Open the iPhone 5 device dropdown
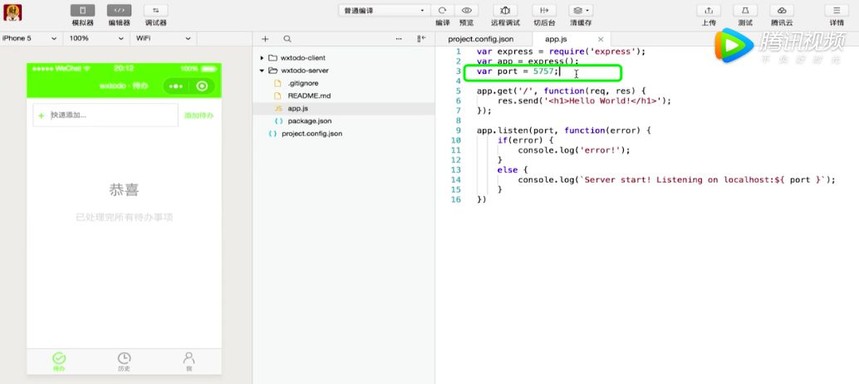The image size is (859, 384). (30, 38)
